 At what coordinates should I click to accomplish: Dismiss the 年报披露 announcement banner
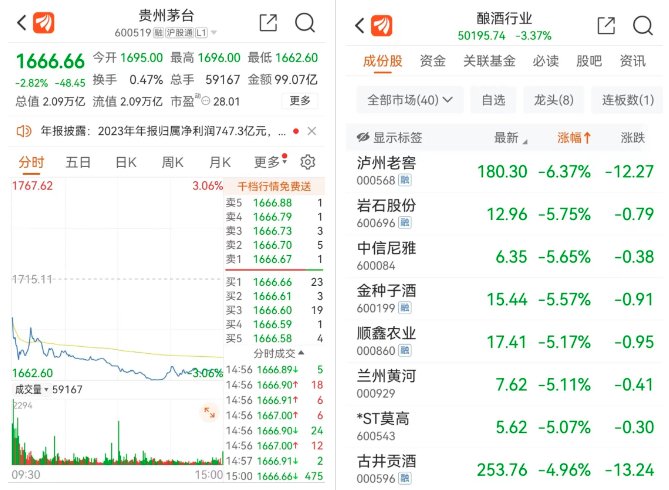click(312, 131)
